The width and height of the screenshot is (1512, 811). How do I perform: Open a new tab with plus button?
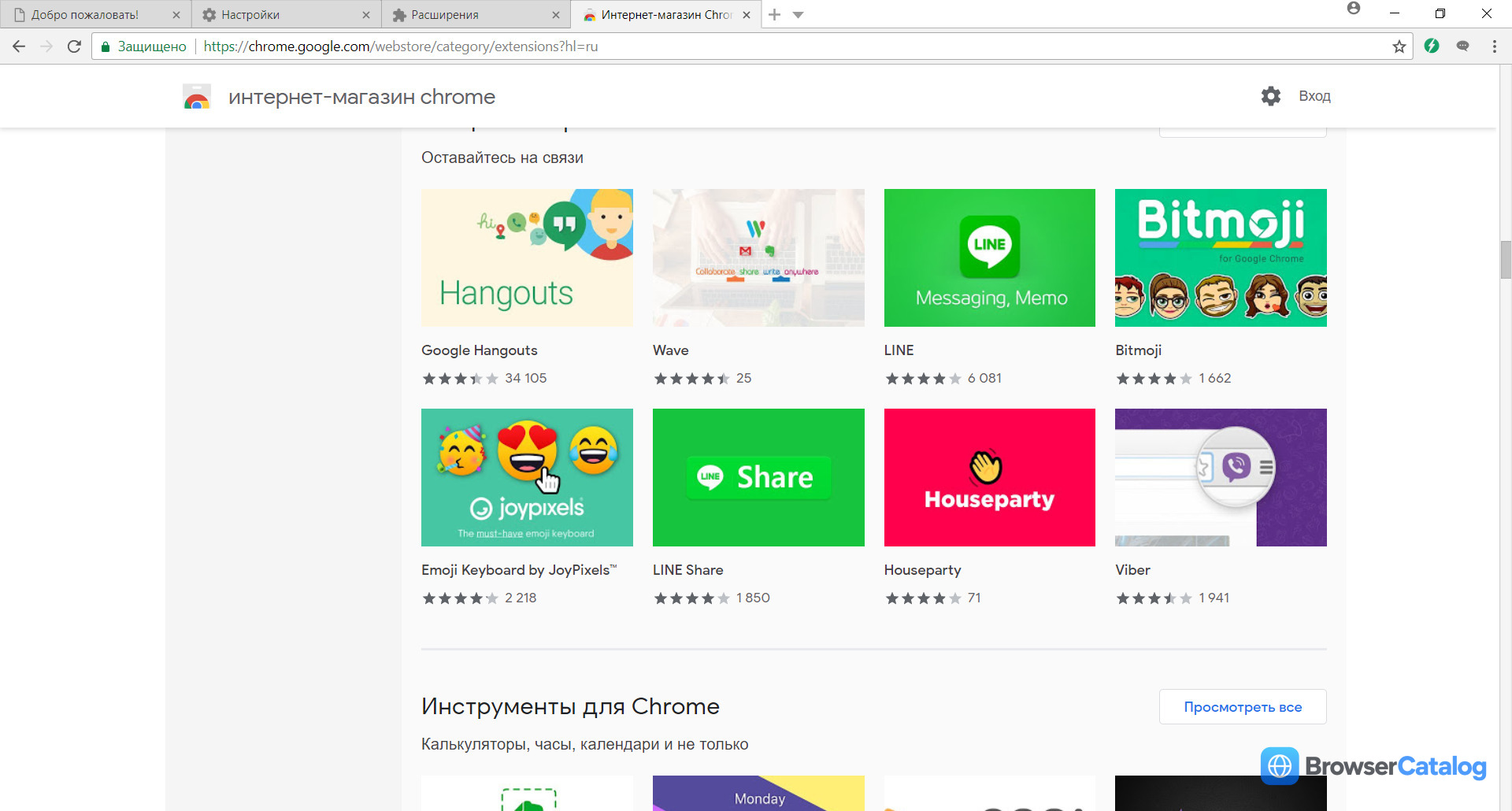click(774, 14)
